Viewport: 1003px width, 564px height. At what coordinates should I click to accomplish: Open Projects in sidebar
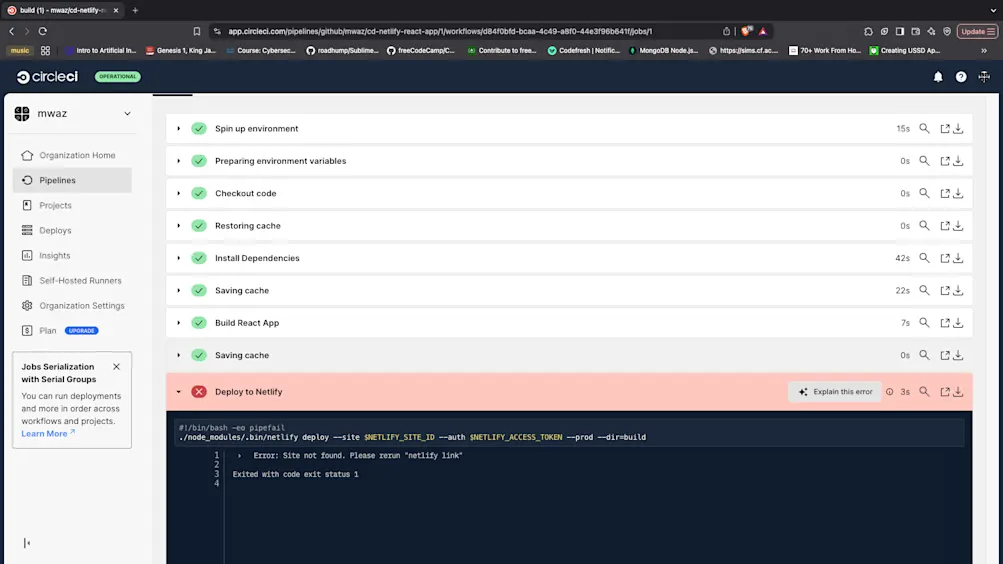point(72,205)
